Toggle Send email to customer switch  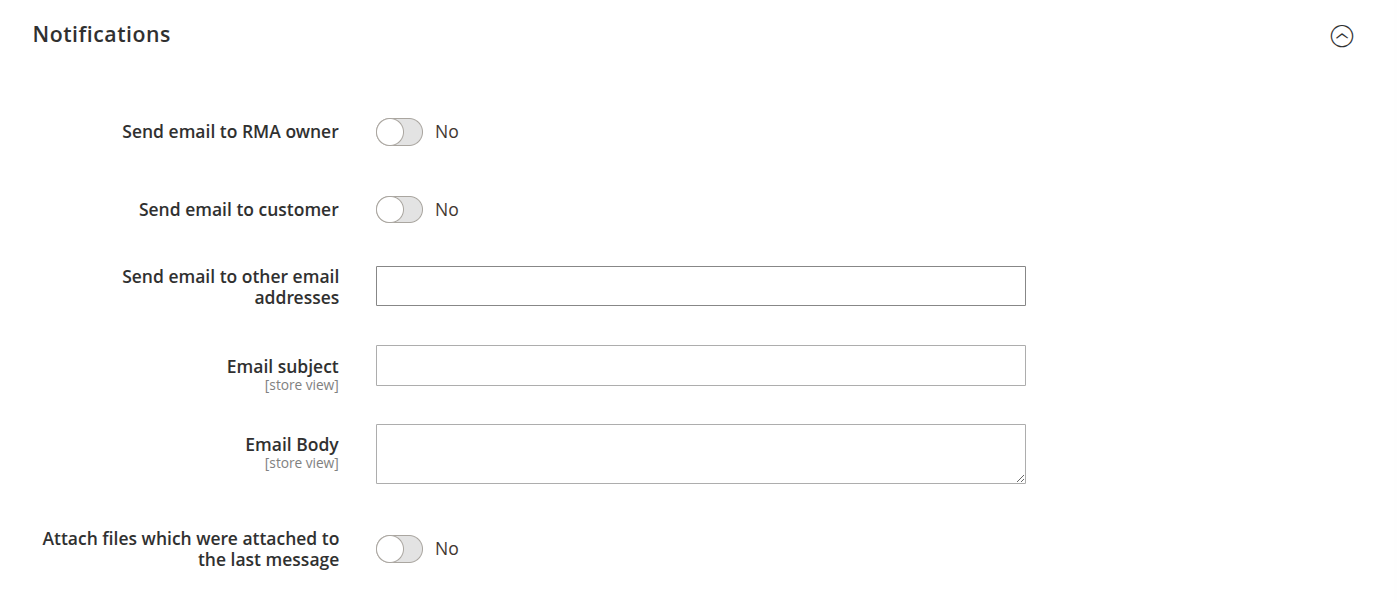[399, 210]
